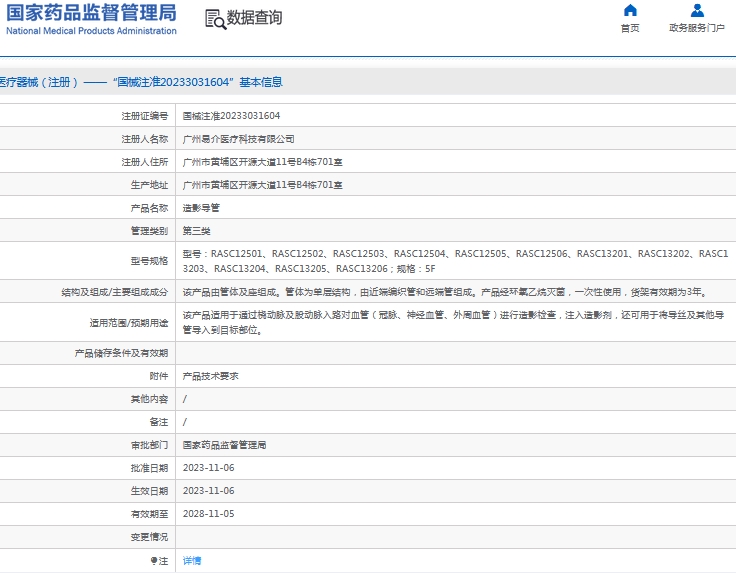Click the 审批部门 label
The height and width of the screenshot is (573, 736).
[x=149, y=445]
